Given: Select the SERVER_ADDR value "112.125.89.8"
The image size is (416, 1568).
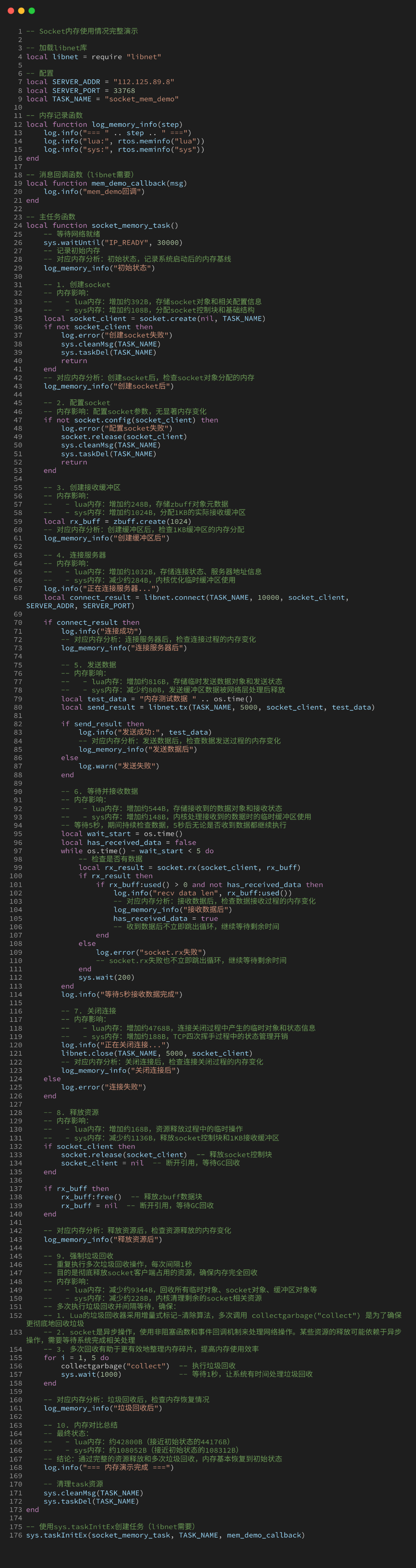Looking at the screenshot, I should pos(144,82).
